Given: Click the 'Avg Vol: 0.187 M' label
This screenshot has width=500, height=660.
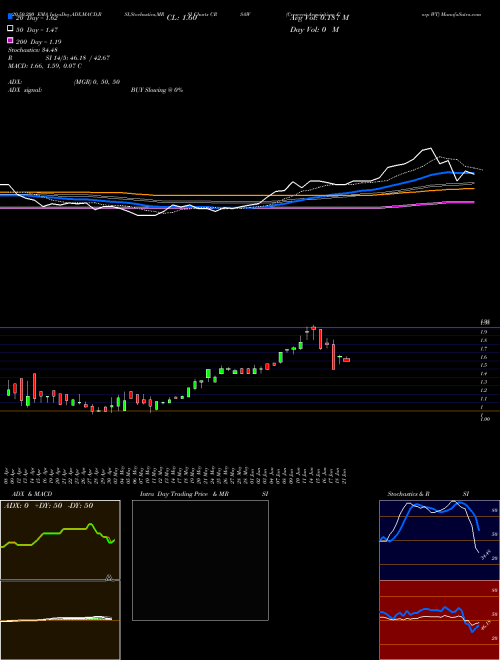Looking at the screenshot, I should [x=319, y=18].
